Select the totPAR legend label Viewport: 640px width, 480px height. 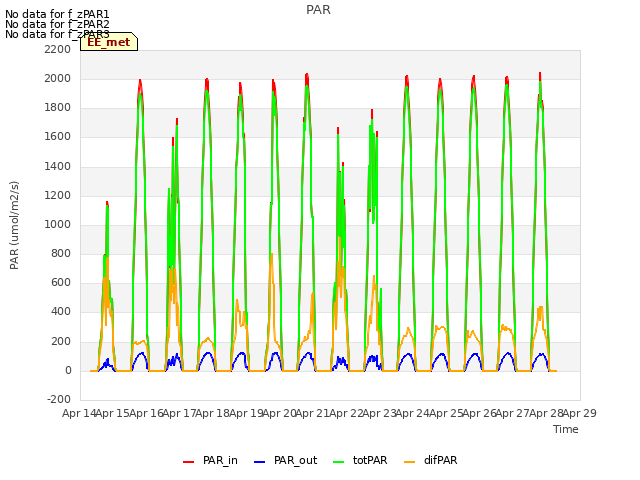point(370,460)
